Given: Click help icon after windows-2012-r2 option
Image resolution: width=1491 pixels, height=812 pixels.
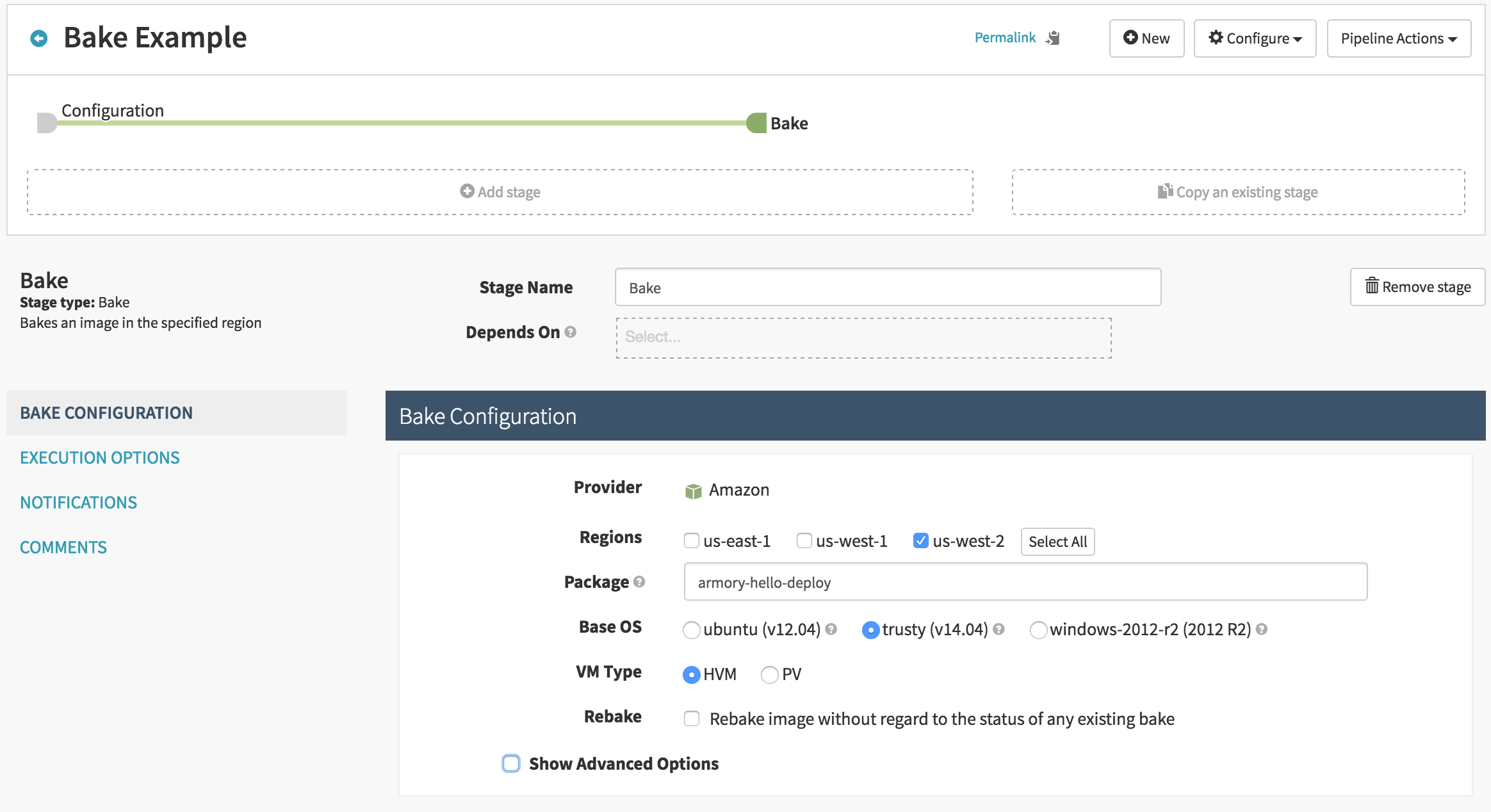Looking at the screenshot, I should [x=1262, y=629].
